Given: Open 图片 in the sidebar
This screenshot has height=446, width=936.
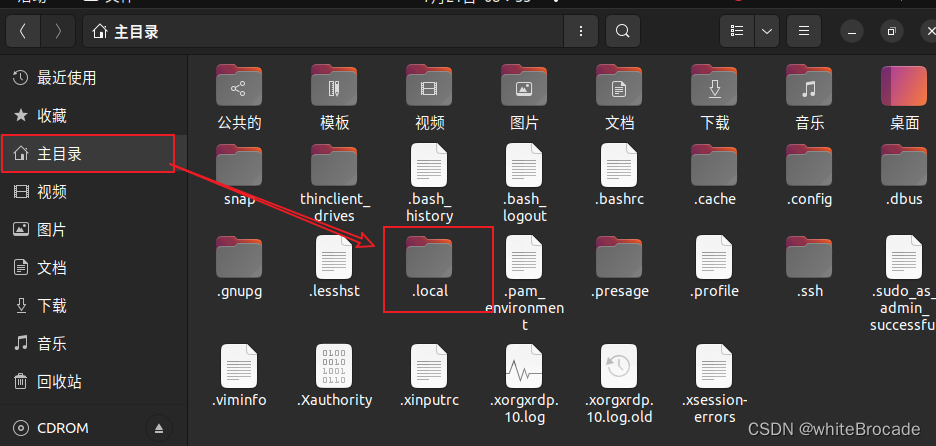Looking at the screenshot, I should coord(94,229).
